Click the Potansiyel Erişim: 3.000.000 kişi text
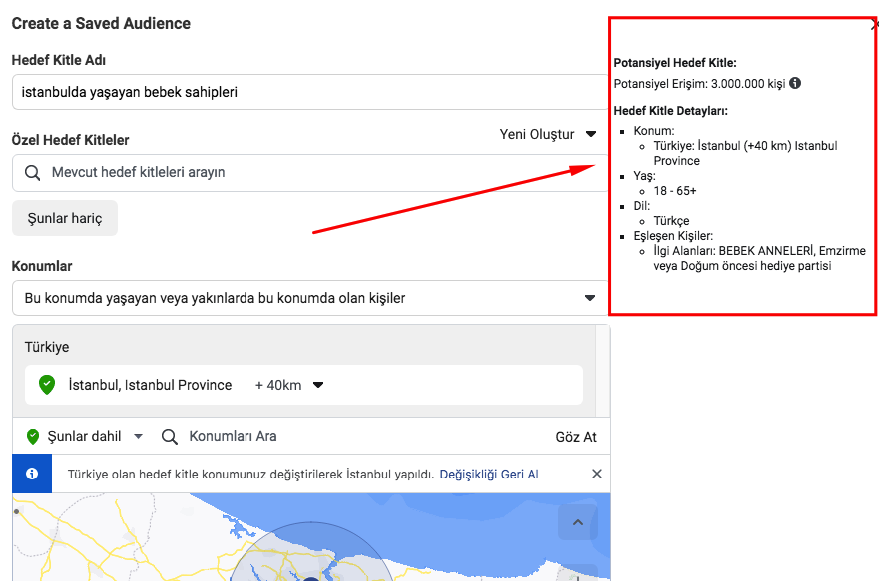The image size is (879, 581). (699, 84)
